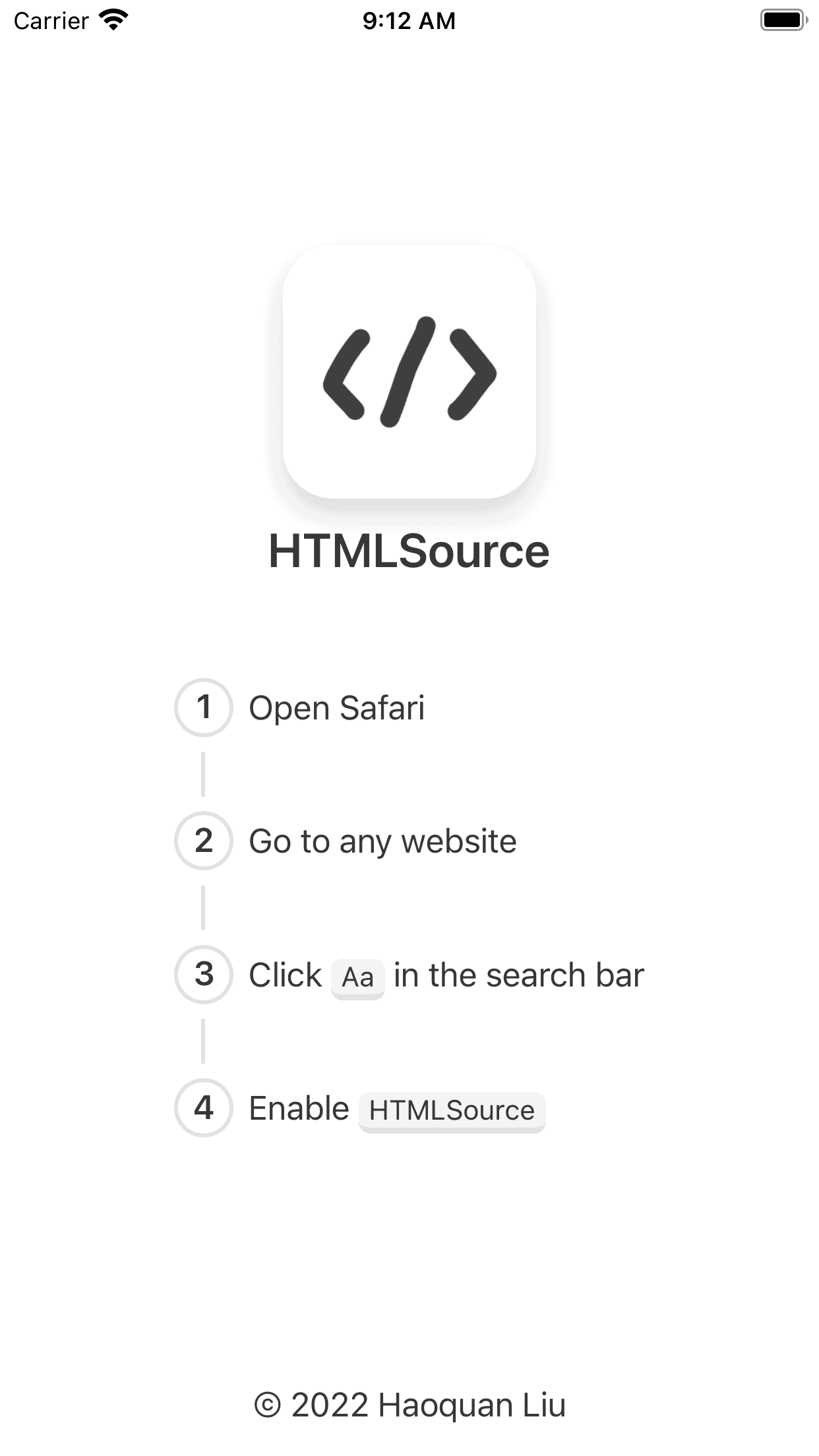The image size is (819, 1456).
Task: Tap the 9:12 AM clock
Action: [x=409, y=20]
